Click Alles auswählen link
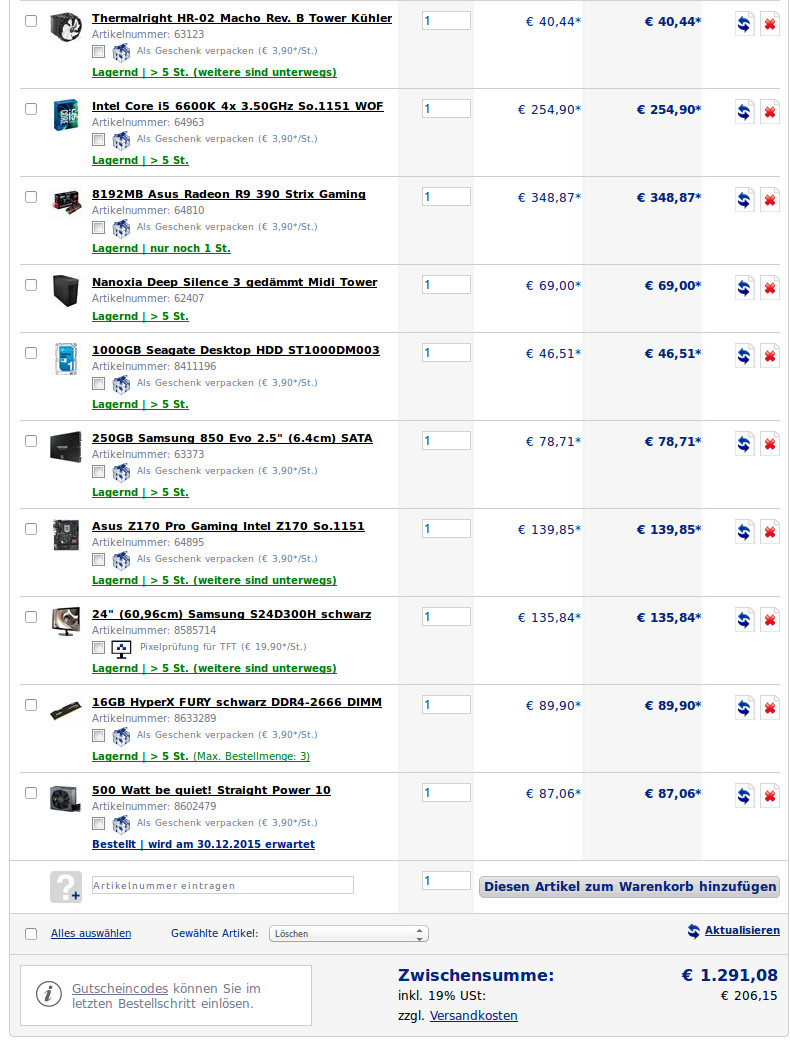This screenshot has height=1041, width=790. [91, 933]
